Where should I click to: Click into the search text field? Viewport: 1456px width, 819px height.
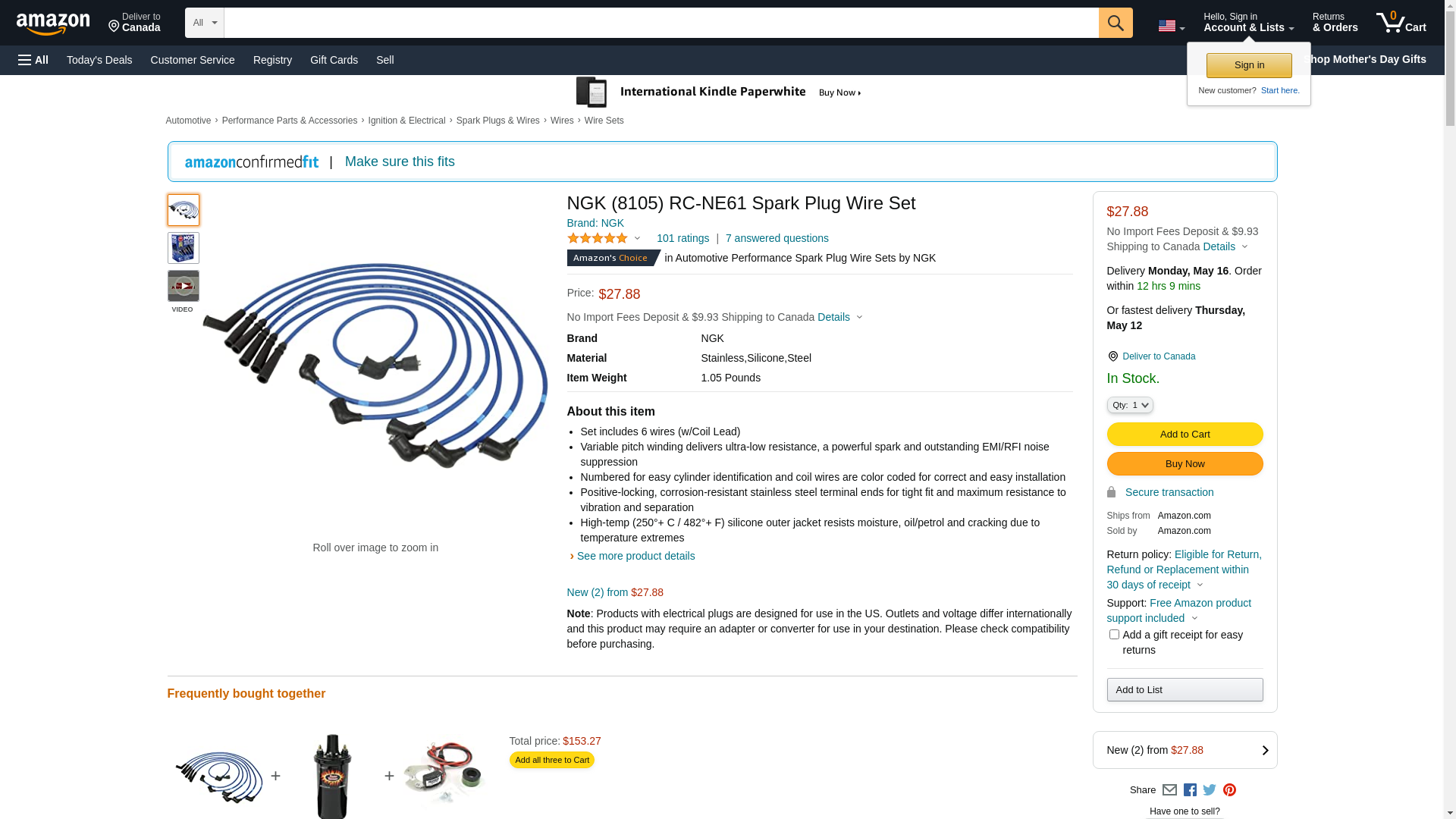coord(661,23)
